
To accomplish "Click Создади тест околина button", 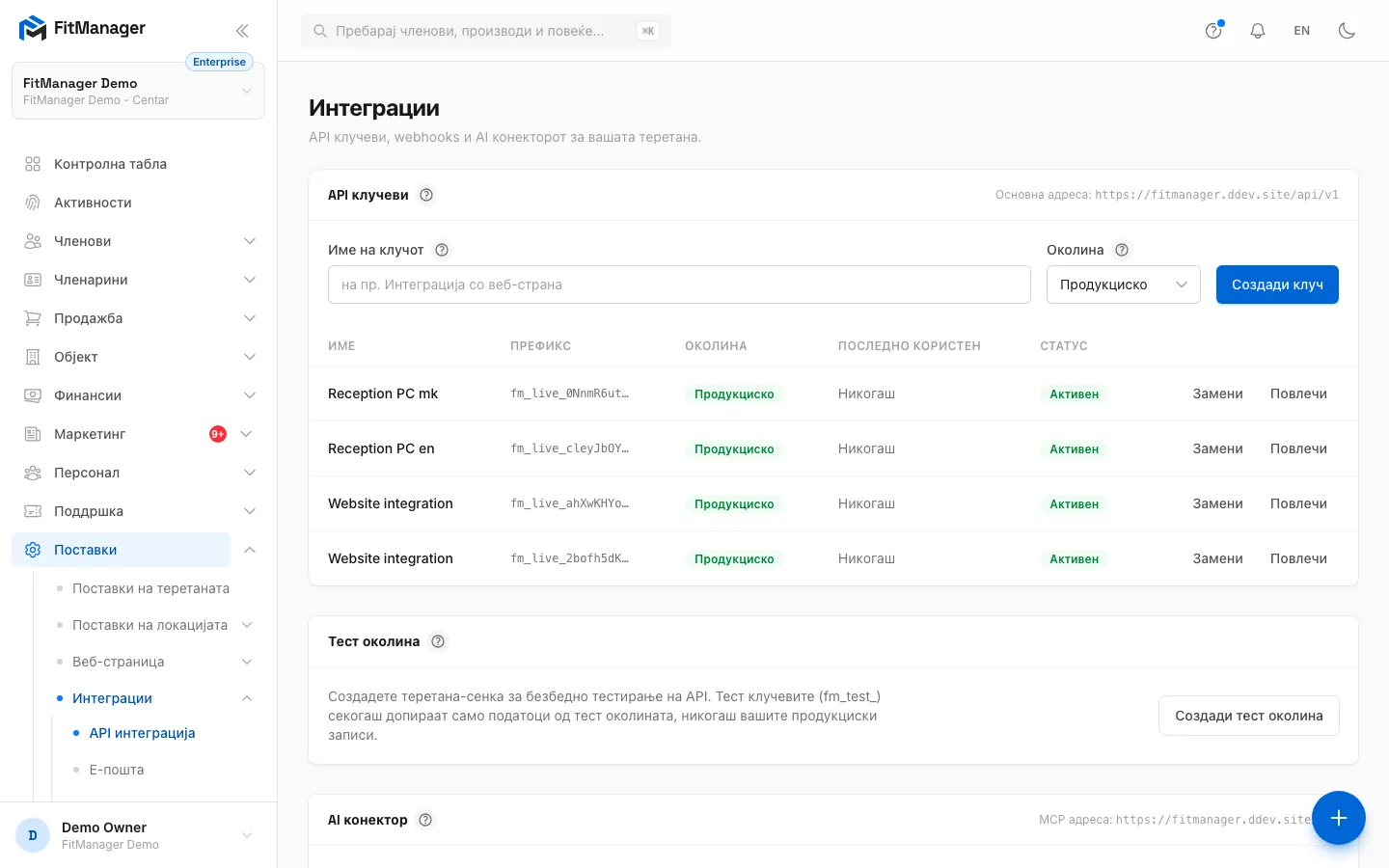I will click(1249, 716).
